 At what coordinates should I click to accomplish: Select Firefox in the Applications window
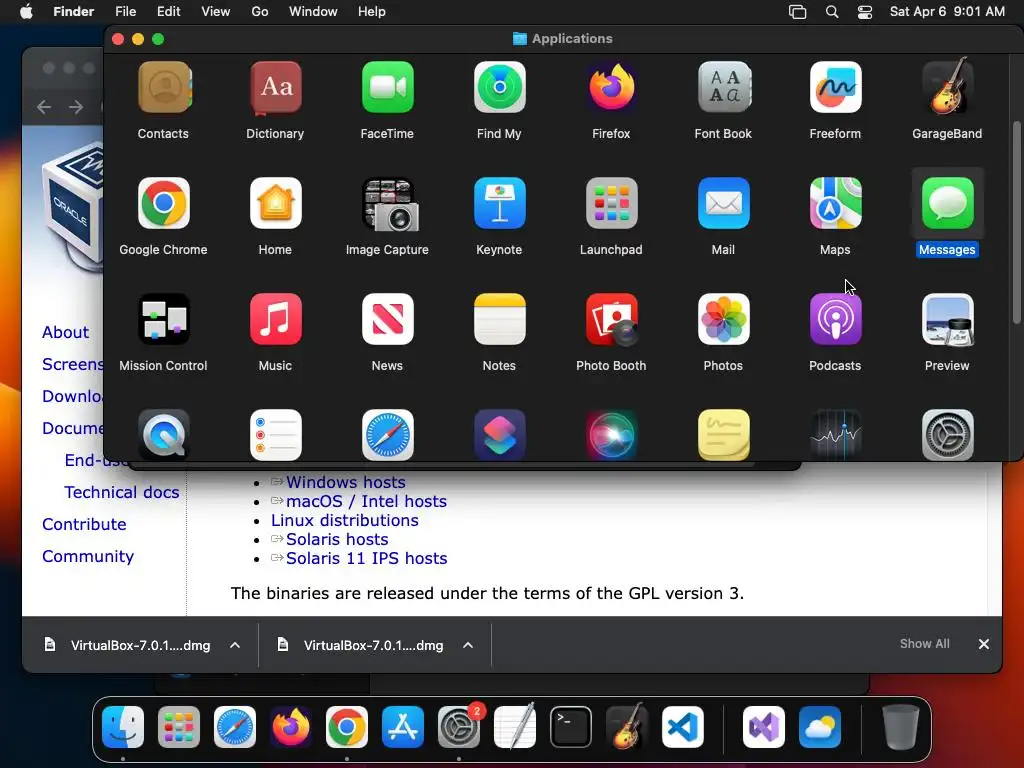tap(611, 88)
